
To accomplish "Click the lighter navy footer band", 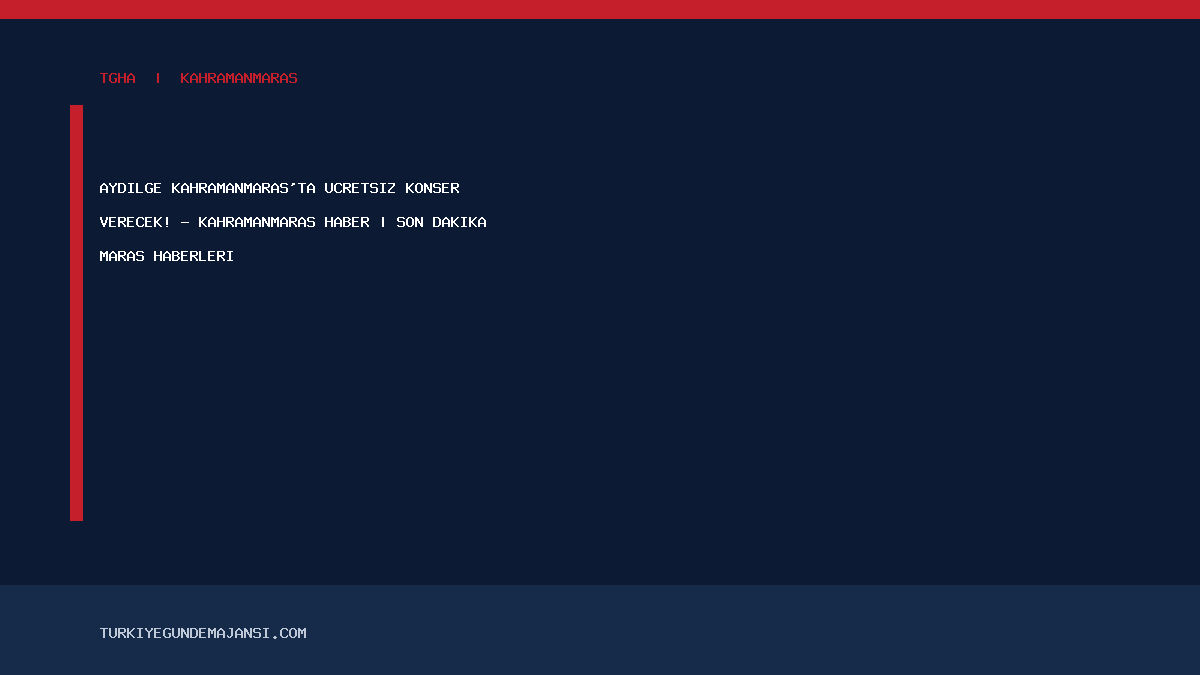I will 600,630.
